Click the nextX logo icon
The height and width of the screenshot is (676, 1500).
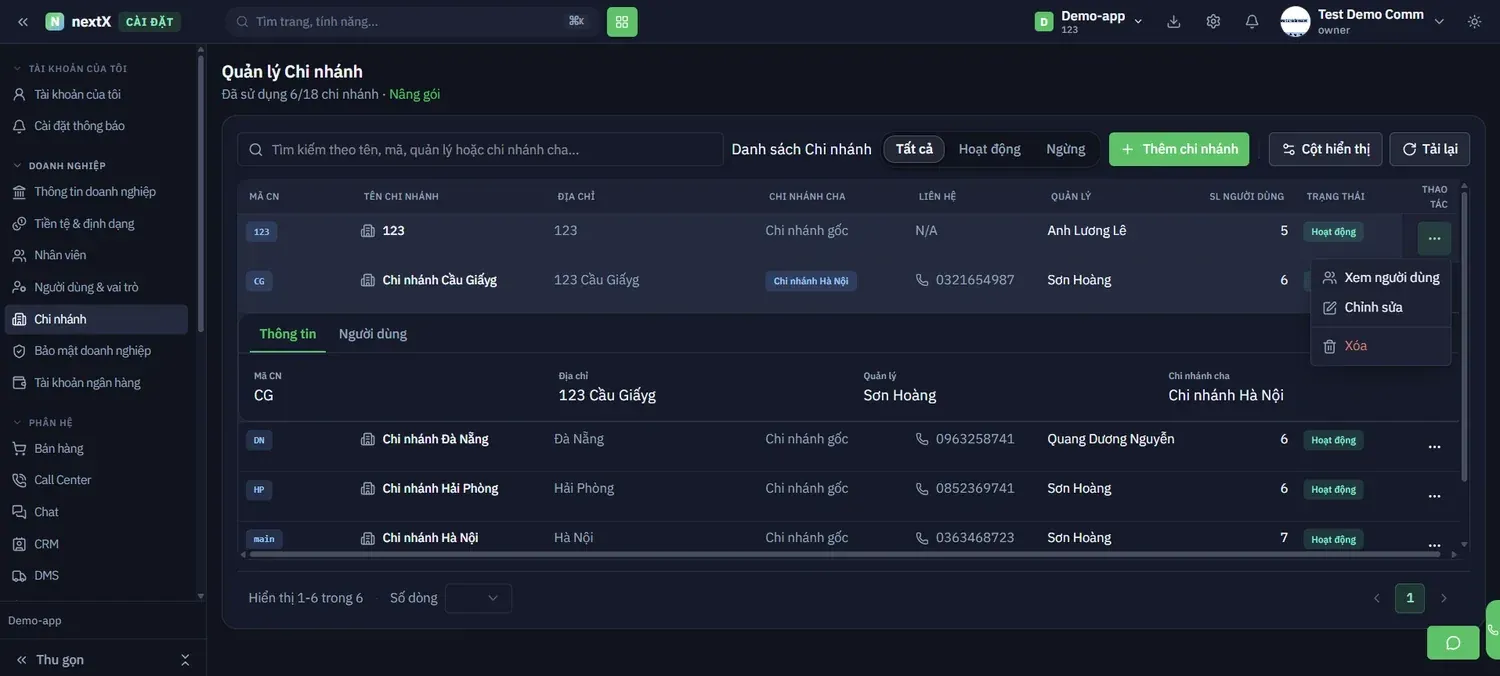coord(55,21)
